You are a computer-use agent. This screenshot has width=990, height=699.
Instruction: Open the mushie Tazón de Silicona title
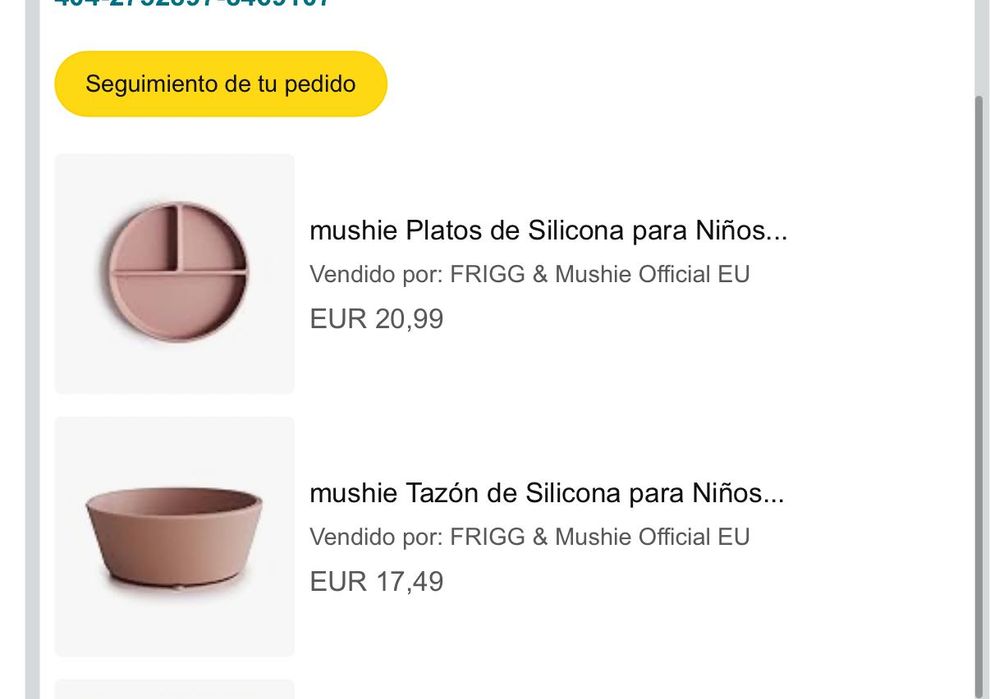[x=546, y=493]
